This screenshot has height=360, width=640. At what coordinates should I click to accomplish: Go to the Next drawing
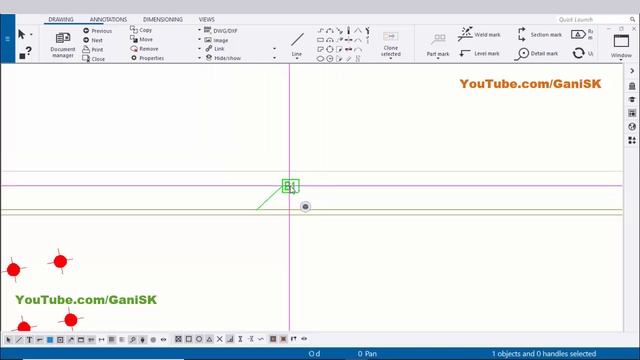[x=93, y=40]
